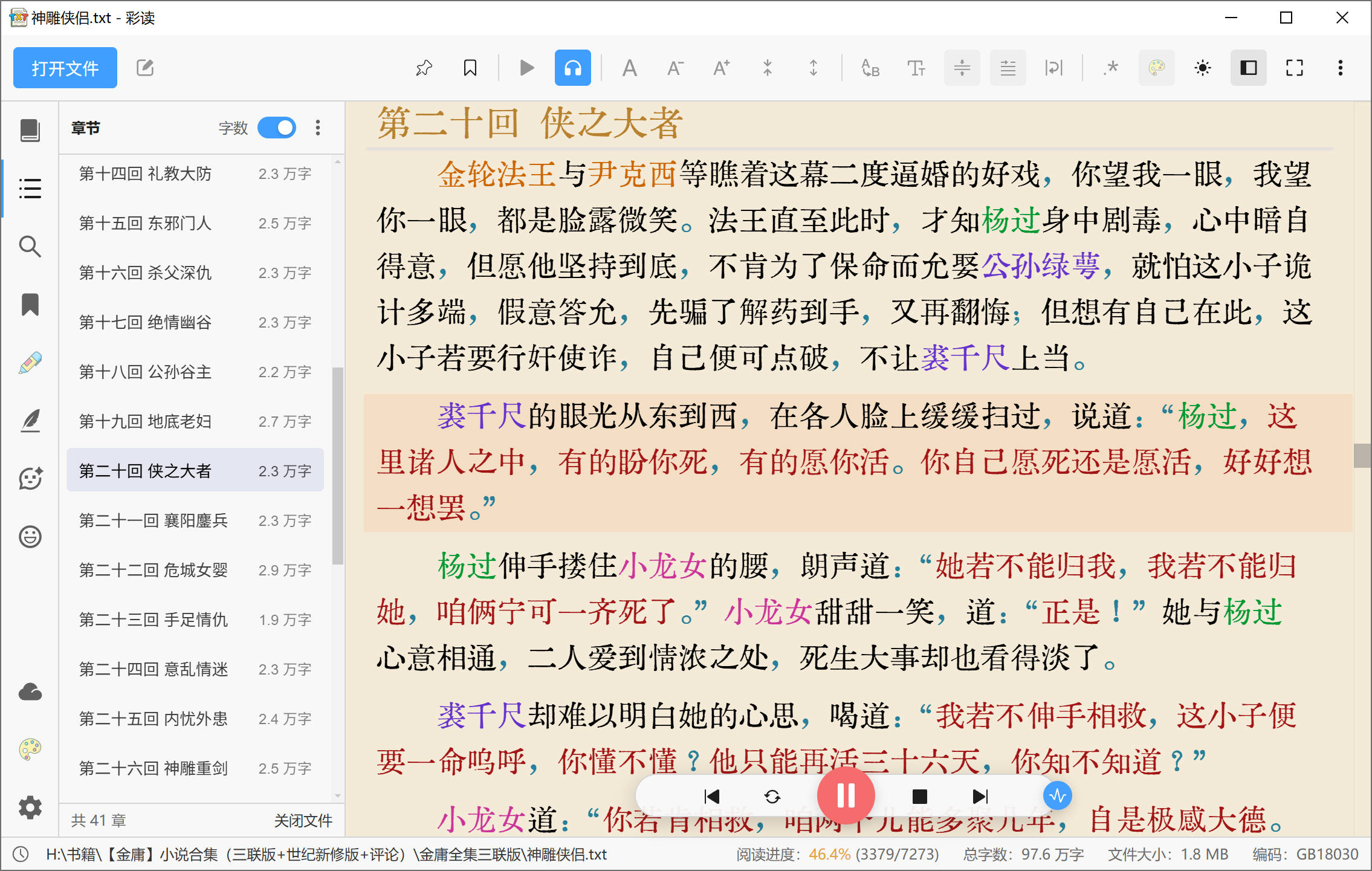Screen dimensions: 1372x871
Task: Reset font size with plain A icon
Action: (630, 68)
